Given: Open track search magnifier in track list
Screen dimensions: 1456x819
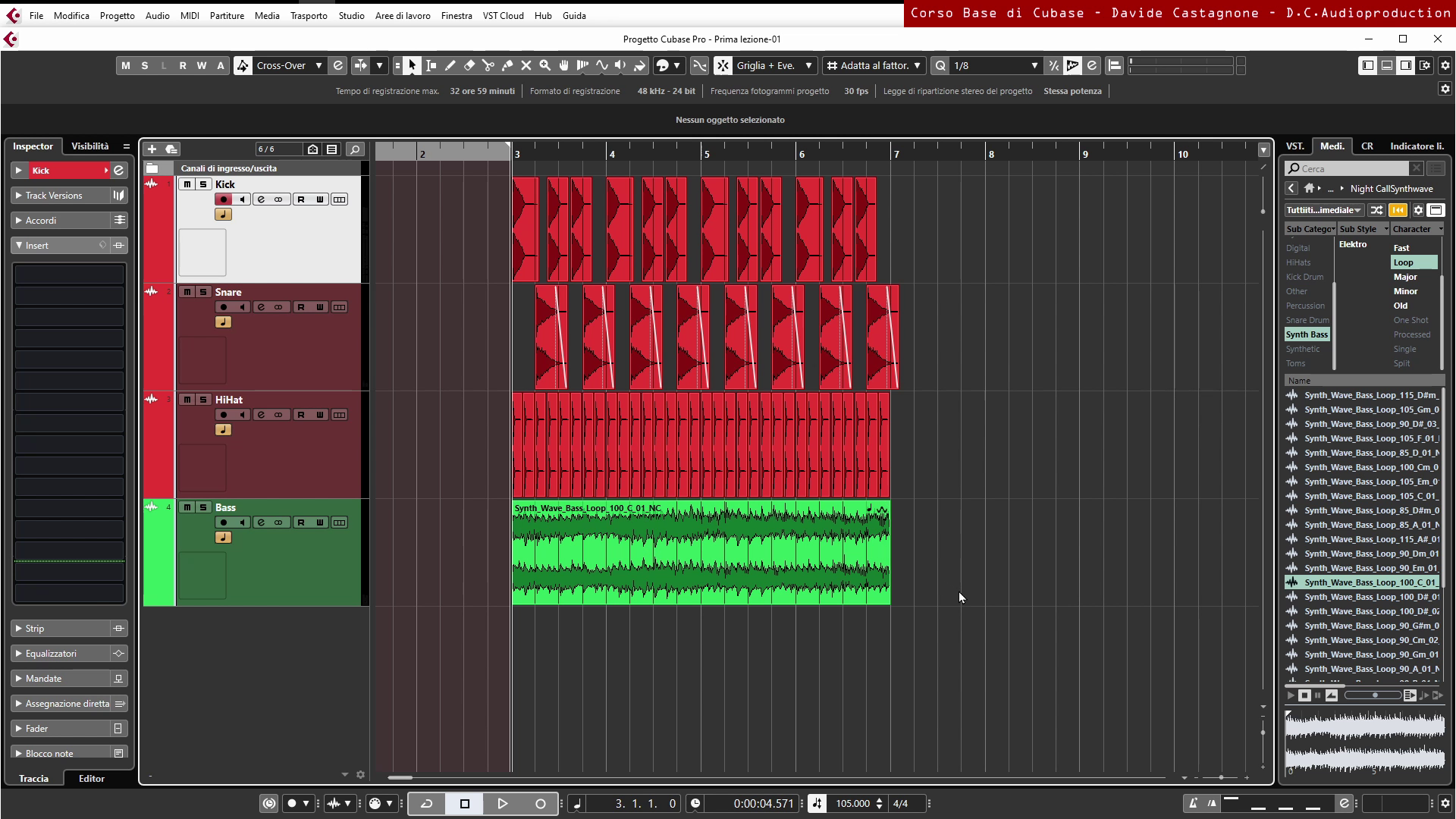Looking at the screenshot, I should pos(355,149).
